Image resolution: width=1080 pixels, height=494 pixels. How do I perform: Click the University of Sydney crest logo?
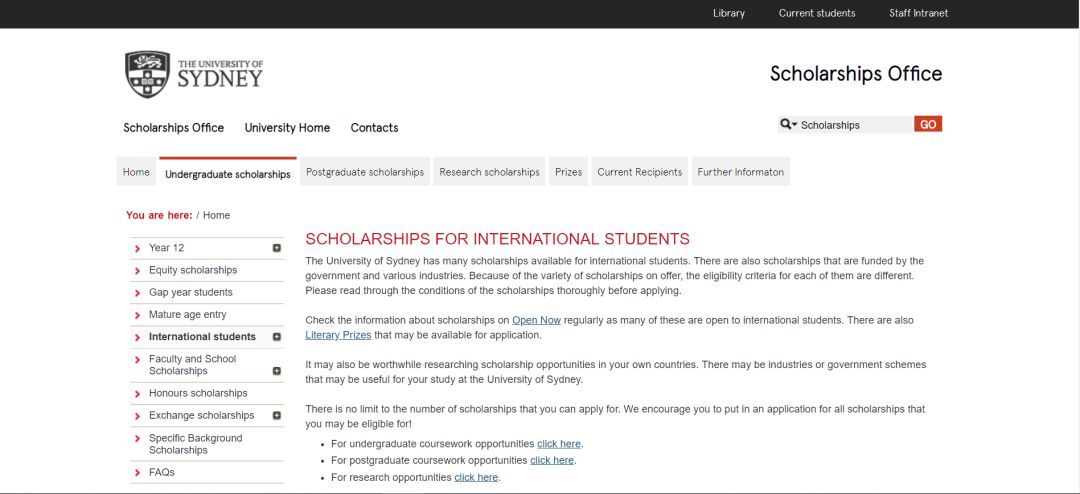coord(147,74)
